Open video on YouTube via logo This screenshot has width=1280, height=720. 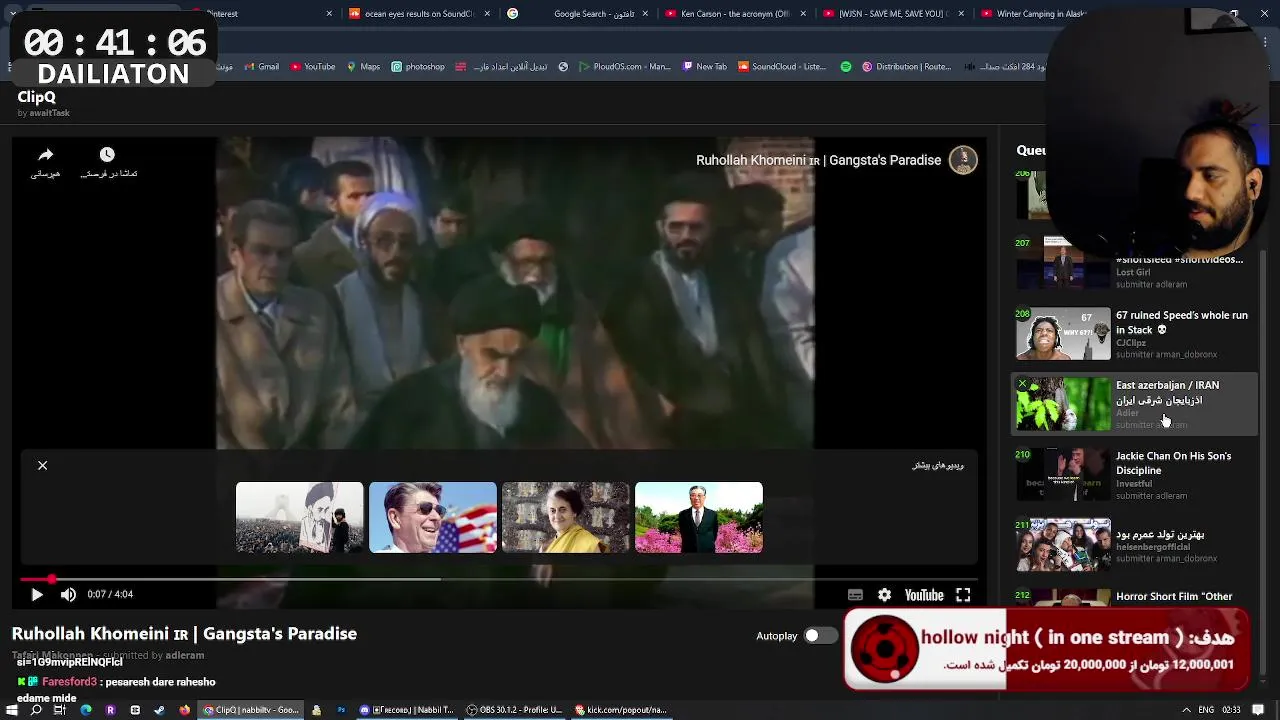(924, 595)
